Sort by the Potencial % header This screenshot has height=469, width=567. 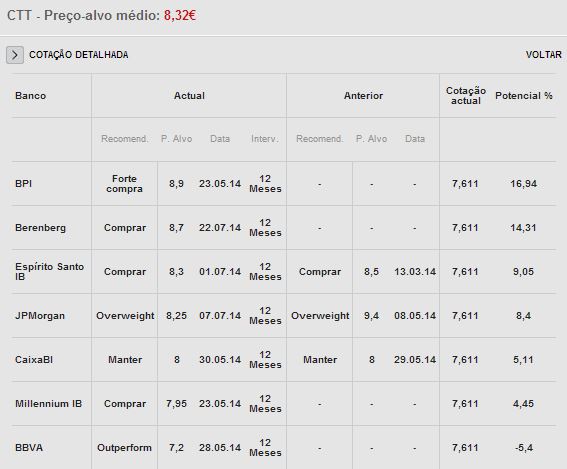(x=524, y=96)
